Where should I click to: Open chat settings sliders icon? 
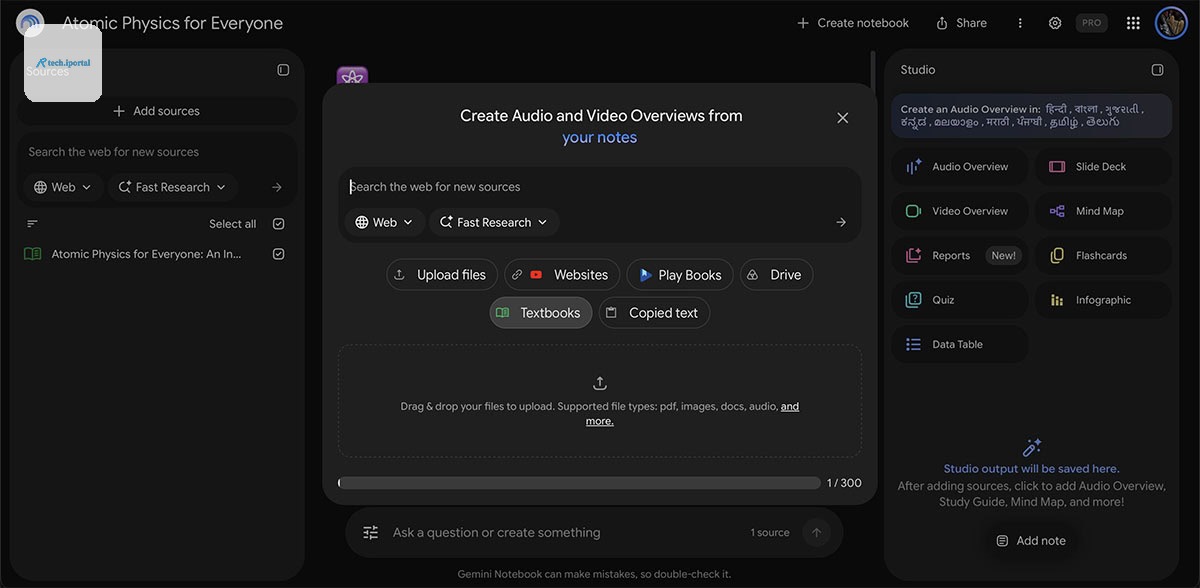pos(371,533)
